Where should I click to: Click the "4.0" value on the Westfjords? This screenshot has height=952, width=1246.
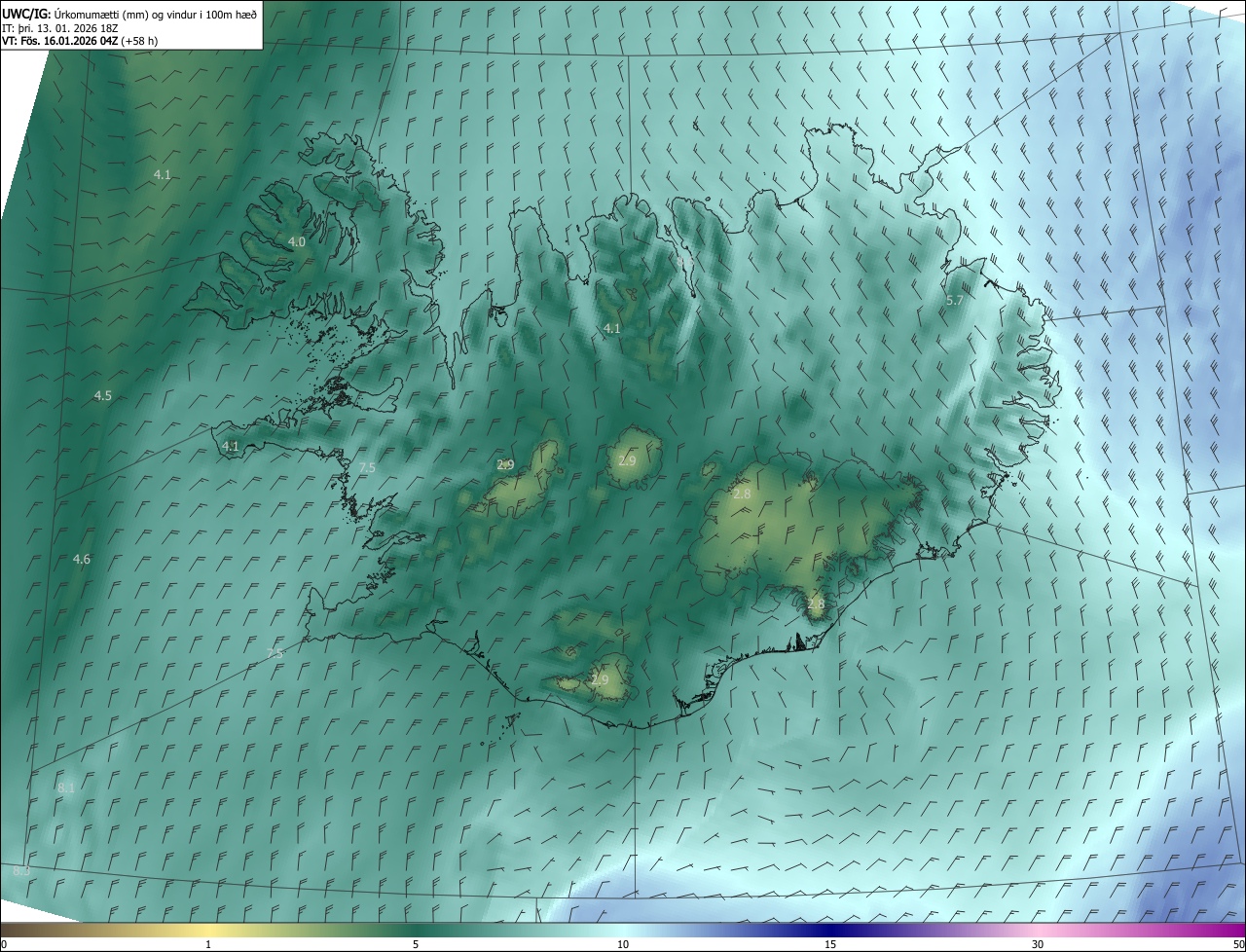point(297,241)
